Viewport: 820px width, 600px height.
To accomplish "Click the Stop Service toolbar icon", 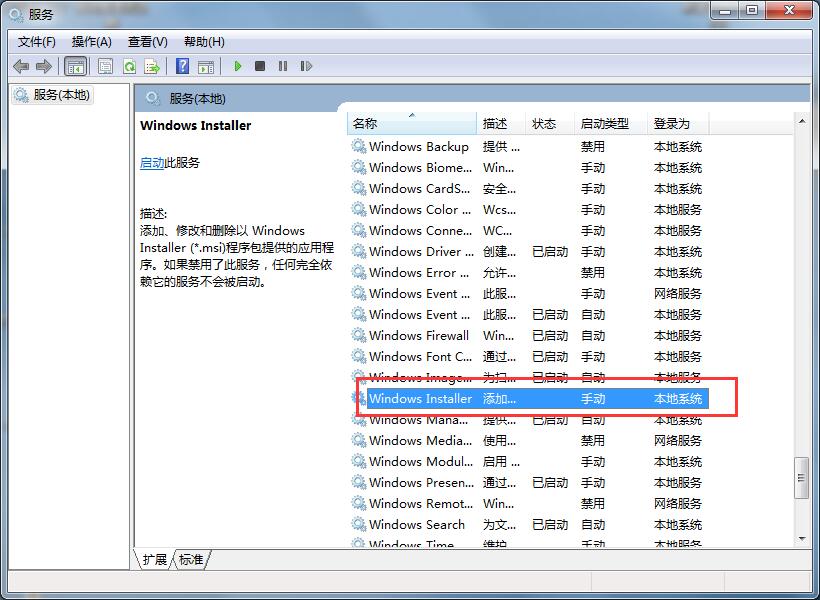I will pyautogui.click(x=260, y=66).
